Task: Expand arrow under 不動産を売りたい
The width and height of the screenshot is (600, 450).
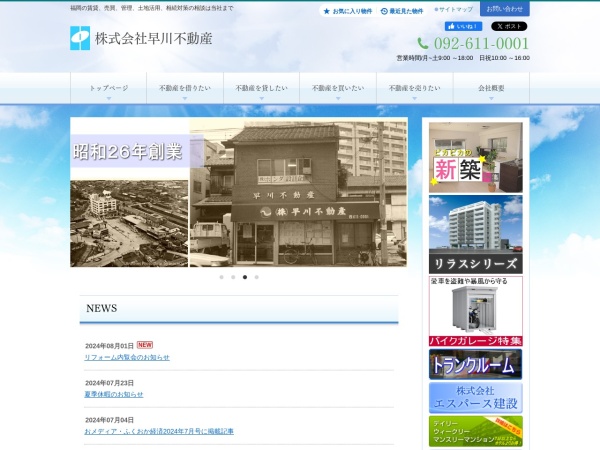Action: pos(414,99)
